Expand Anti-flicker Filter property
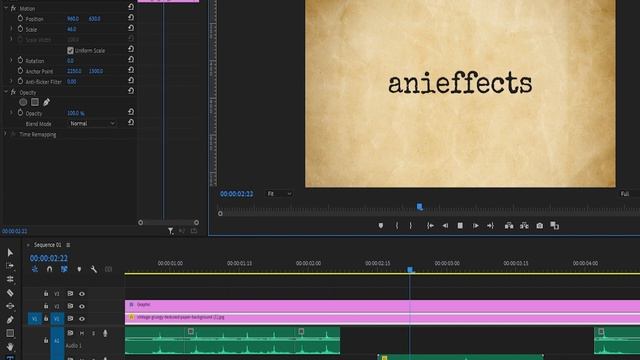This screenshot has height=360, width=640. click(x=11, y=81)
